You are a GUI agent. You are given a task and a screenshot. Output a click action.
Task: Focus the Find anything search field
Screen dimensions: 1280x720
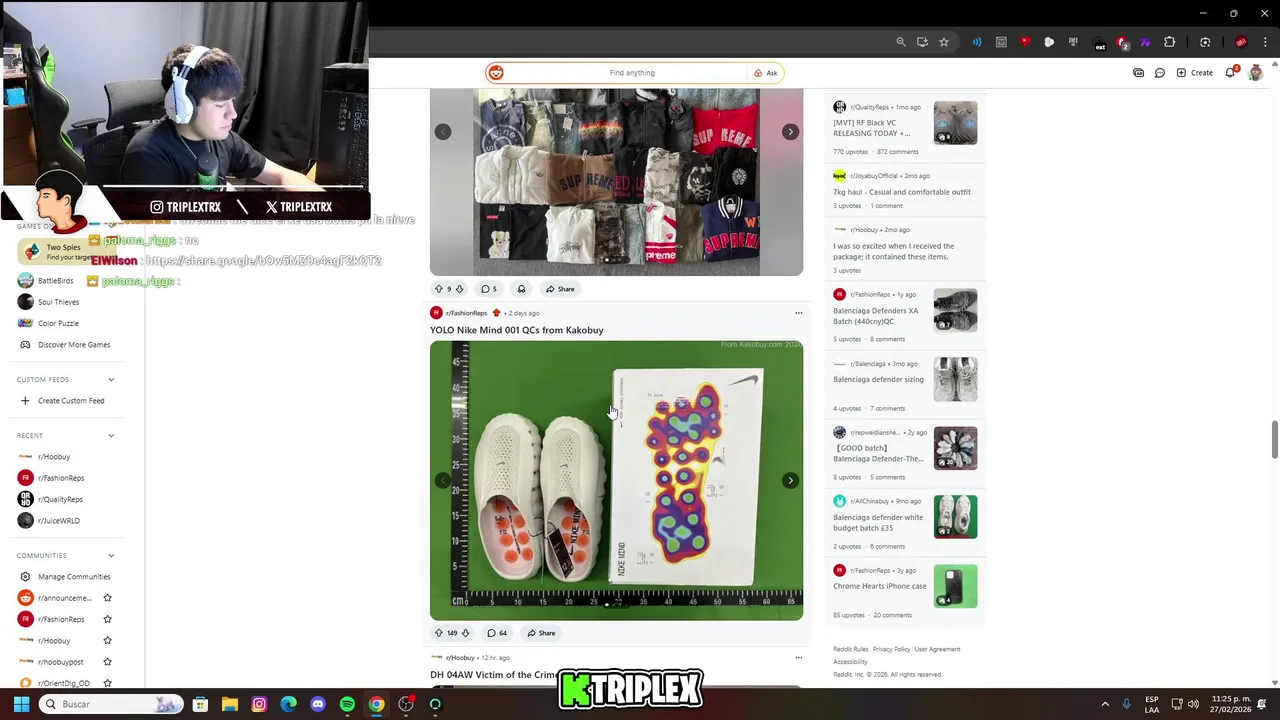[632, 73]
